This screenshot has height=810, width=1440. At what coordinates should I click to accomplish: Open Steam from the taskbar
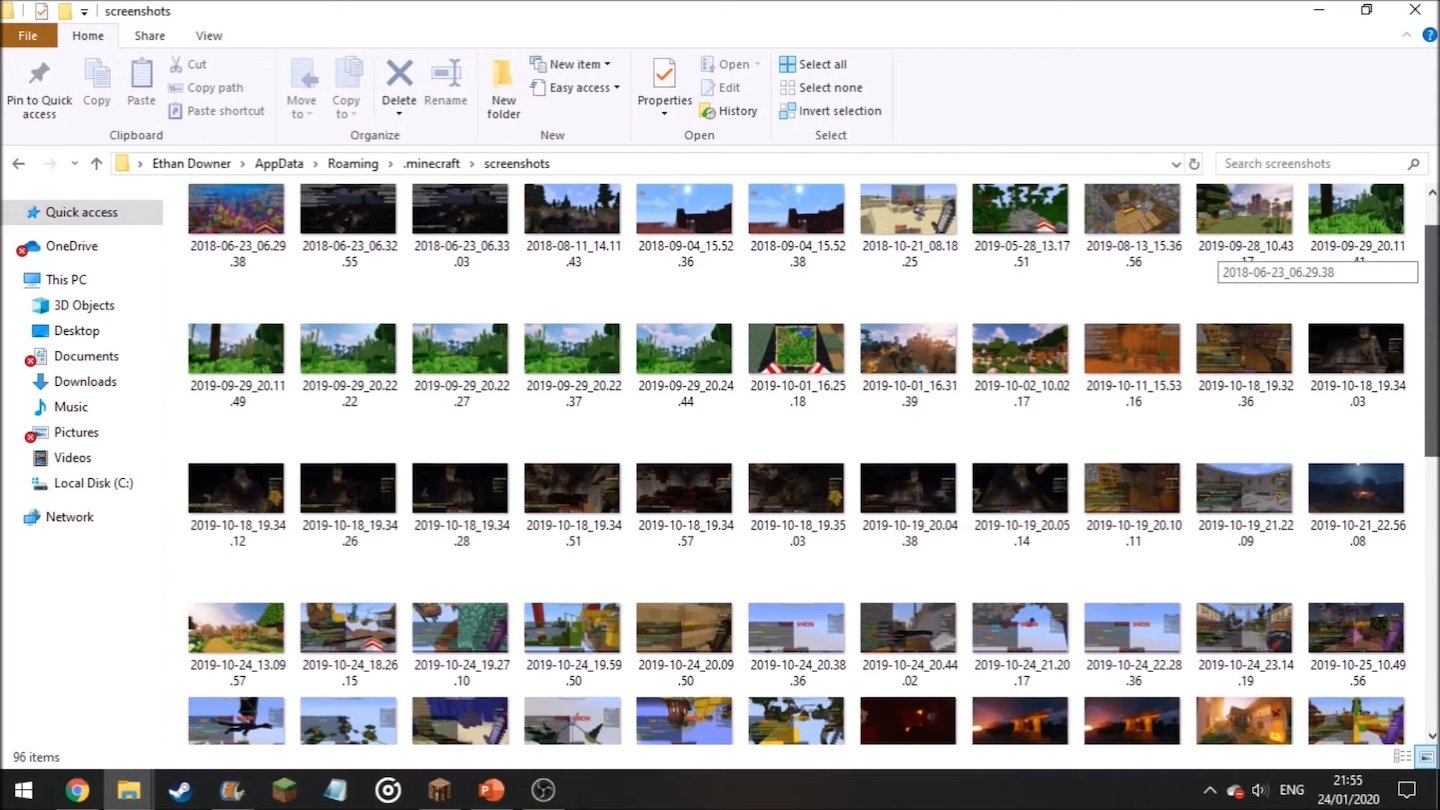pyautogui.click(x=180, y=790)
